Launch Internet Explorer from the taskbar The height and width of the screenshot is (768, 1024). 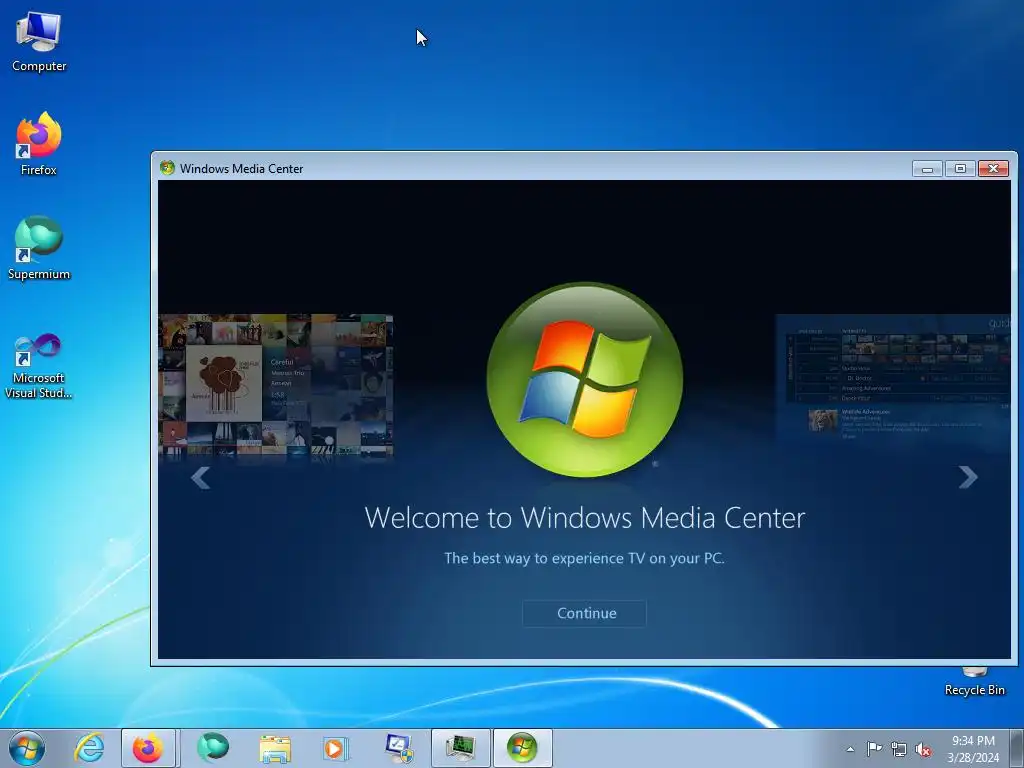click(89, 748)
